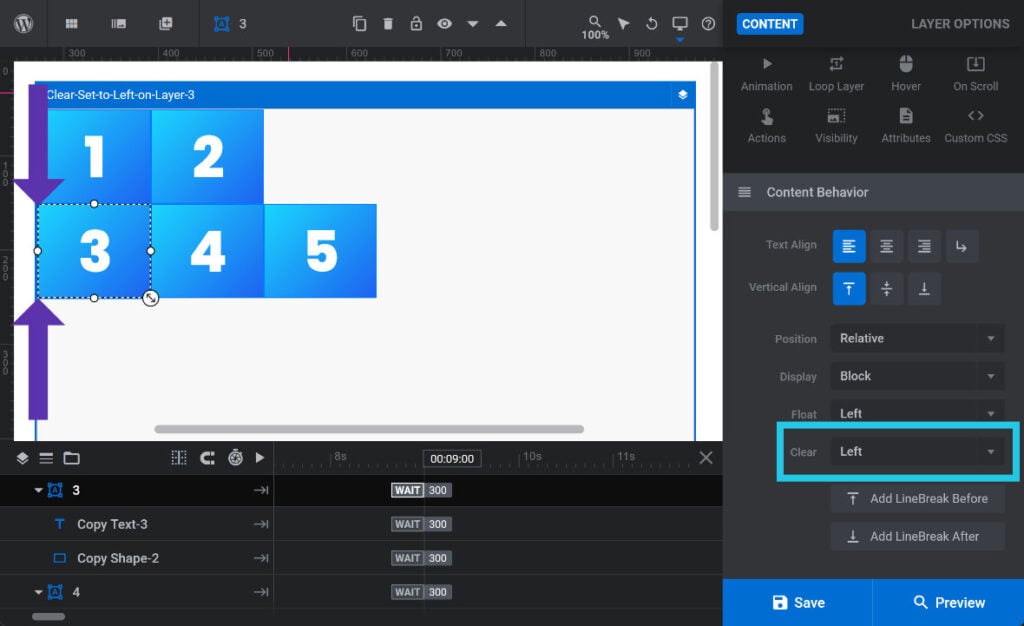Click the undo history icon
1024x626 pixels.
[x=652, y=23]
